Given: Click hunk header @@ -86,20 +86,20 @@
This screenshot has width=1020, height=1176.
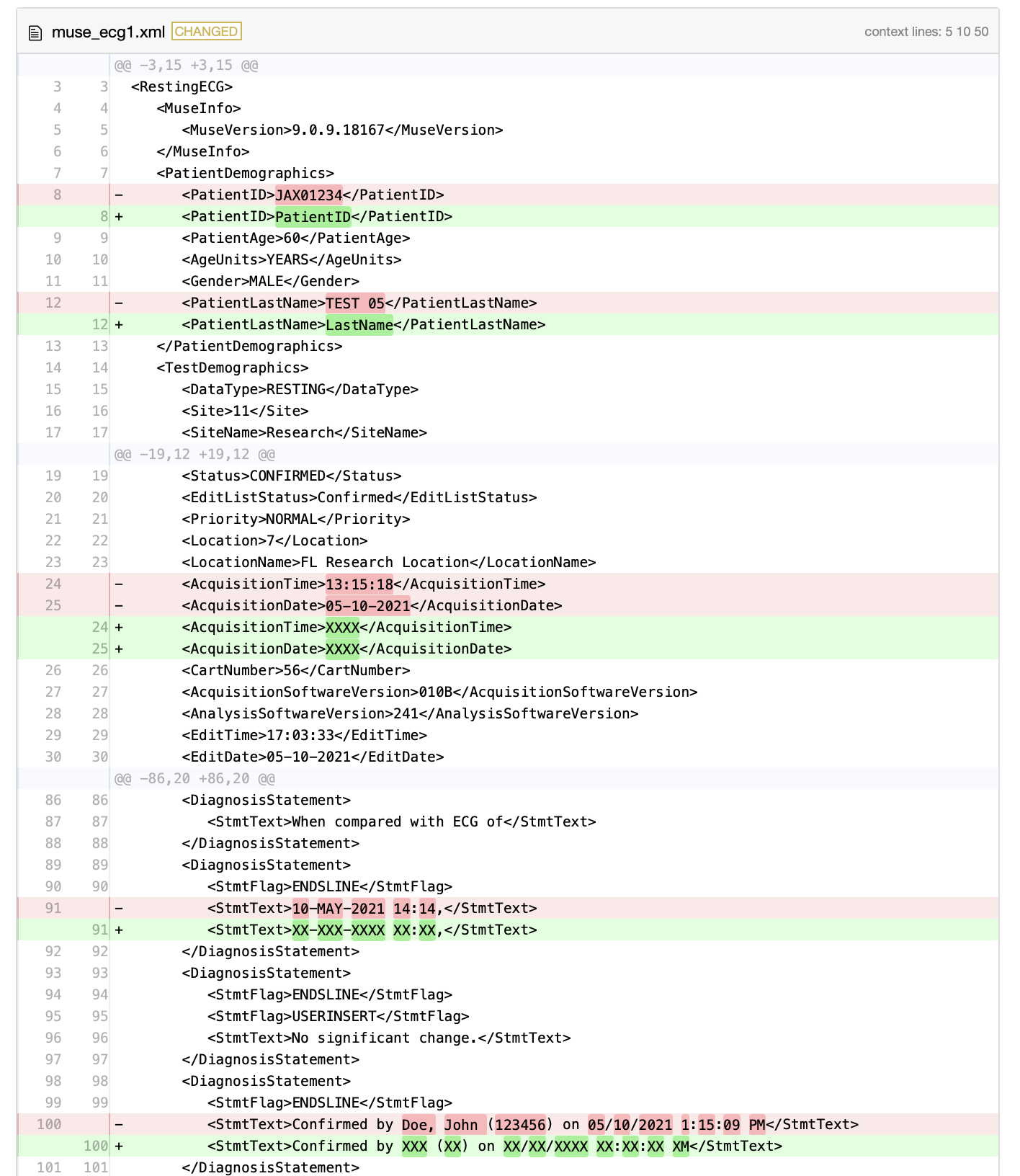Looking at the screenshot, I should tap(194, 778).
